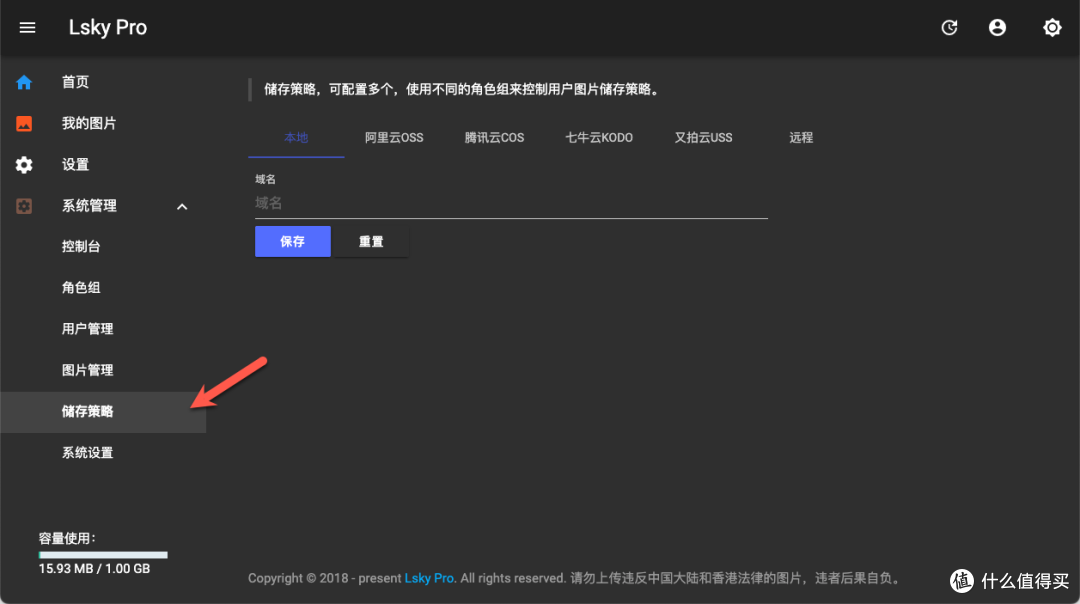Open the hamburger navigation menu
Viewport: 1080px width, 604px height.
[x=27, y=28]
